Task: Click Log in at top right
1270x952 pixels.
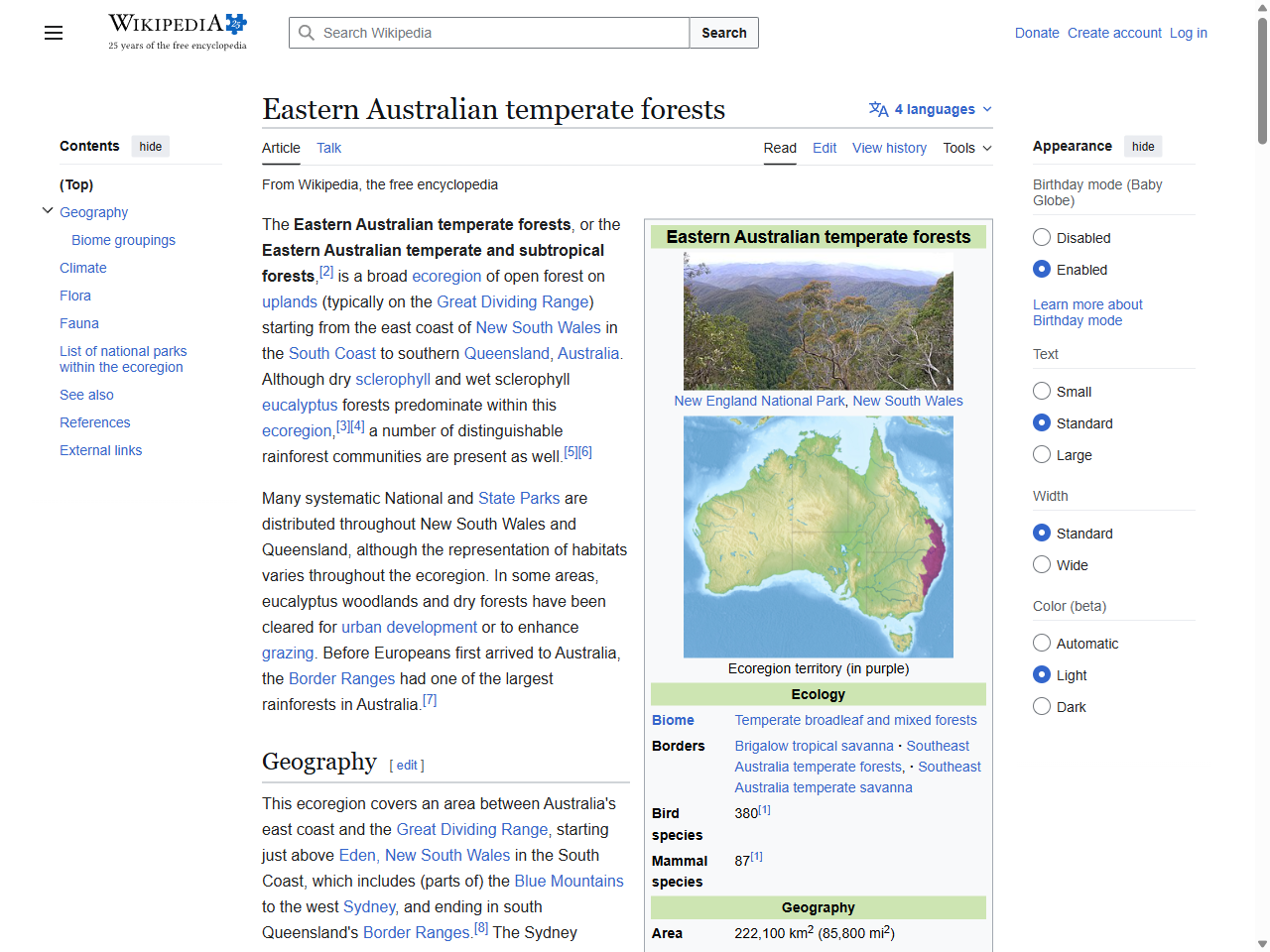Action: point(1188,33)
